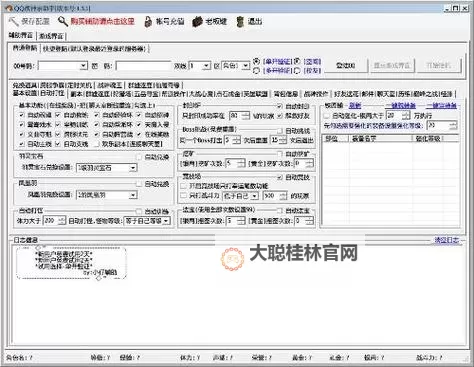Toggle the checkbox in the 竞技场 group header

coord(280,177)
